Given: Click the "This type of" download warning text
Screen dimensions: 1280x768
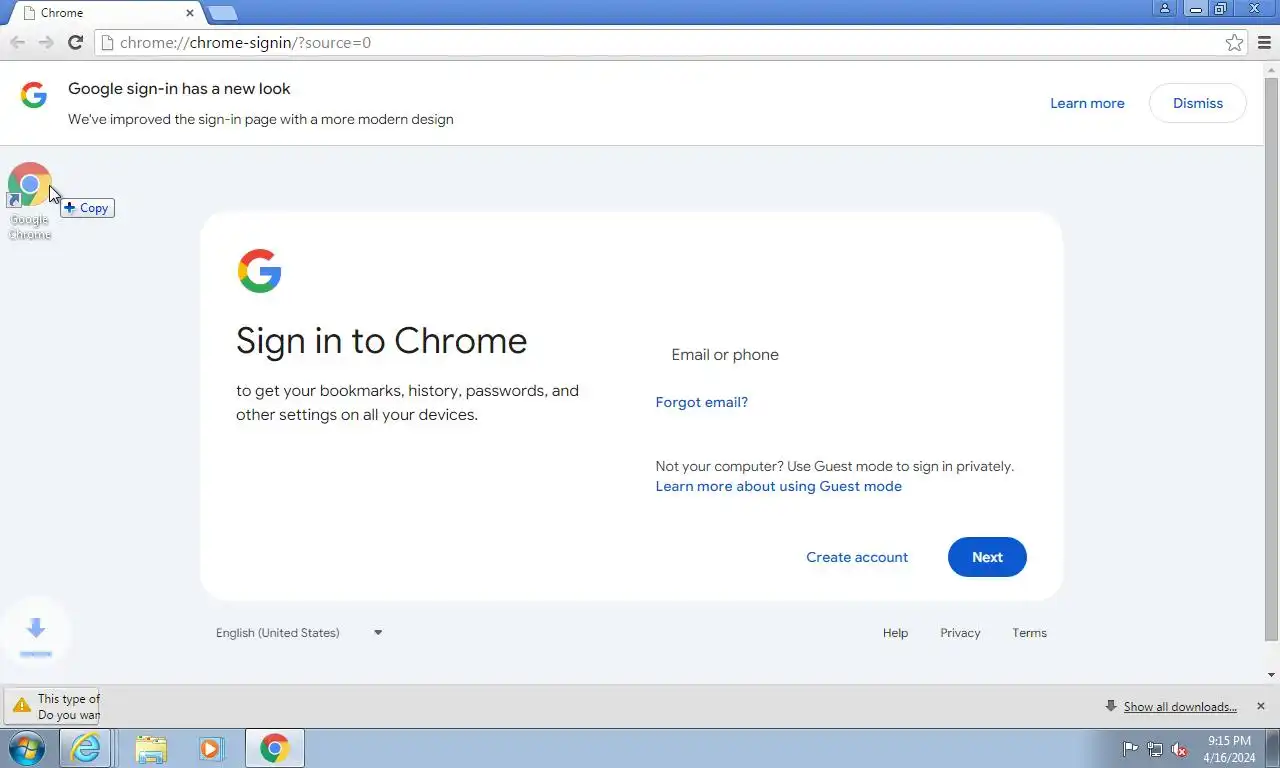Looking at the screenshot, I should 68,699.
